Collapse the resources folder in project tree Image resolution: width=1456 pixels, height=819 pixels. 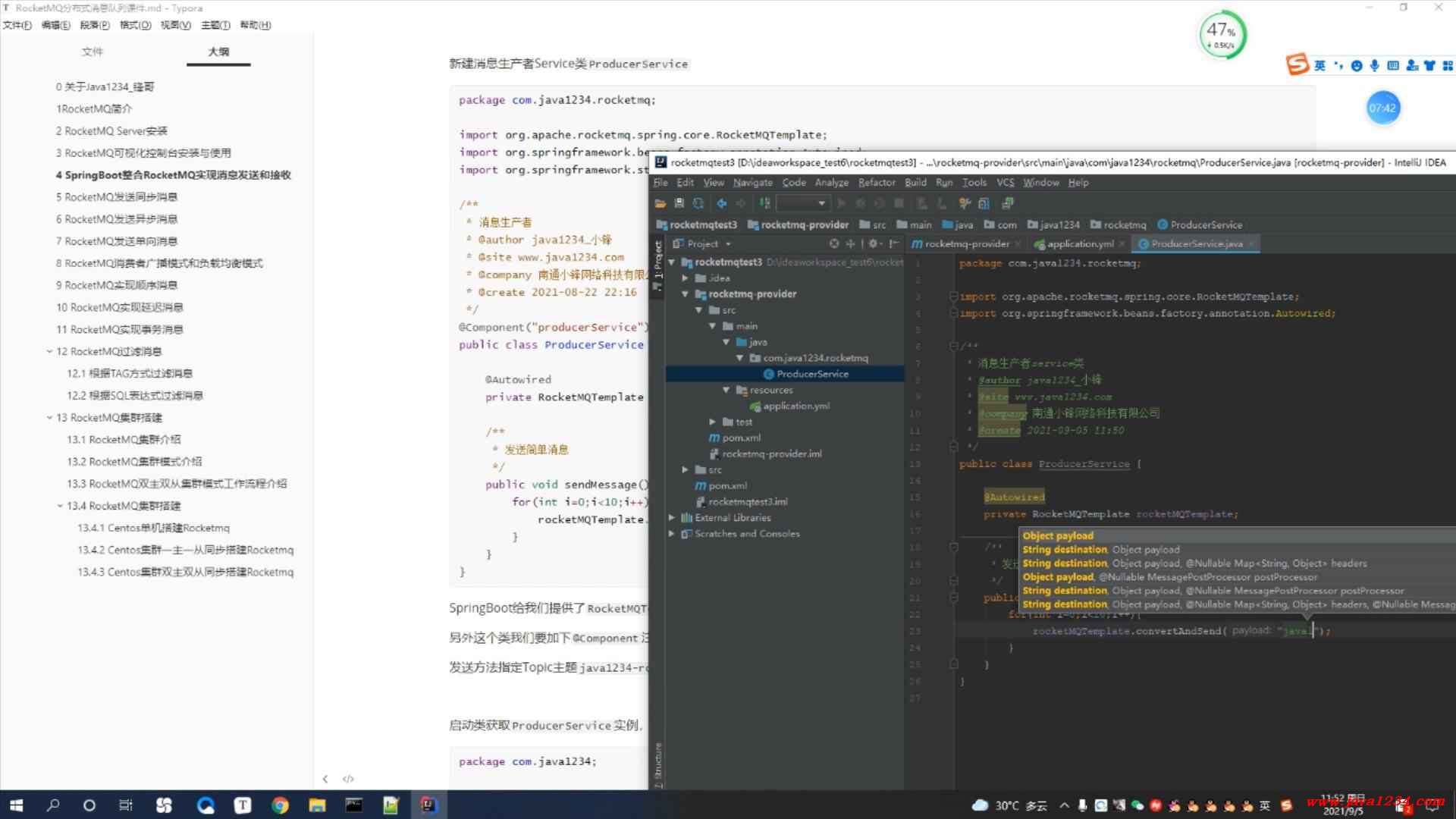pos(726,389)
